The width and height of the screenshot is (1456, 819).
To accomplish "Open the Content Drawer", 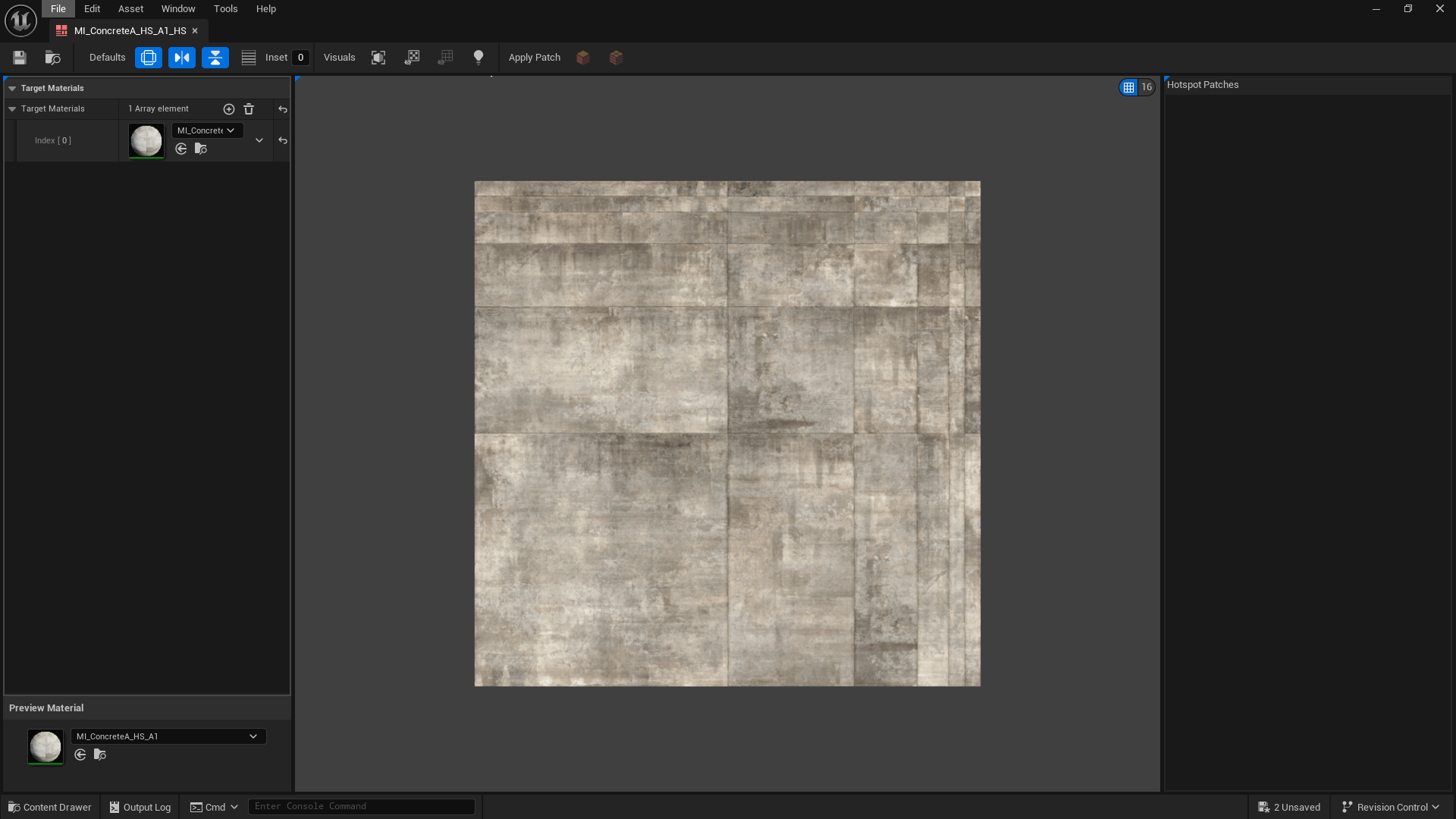I will (x=50, y=807).
